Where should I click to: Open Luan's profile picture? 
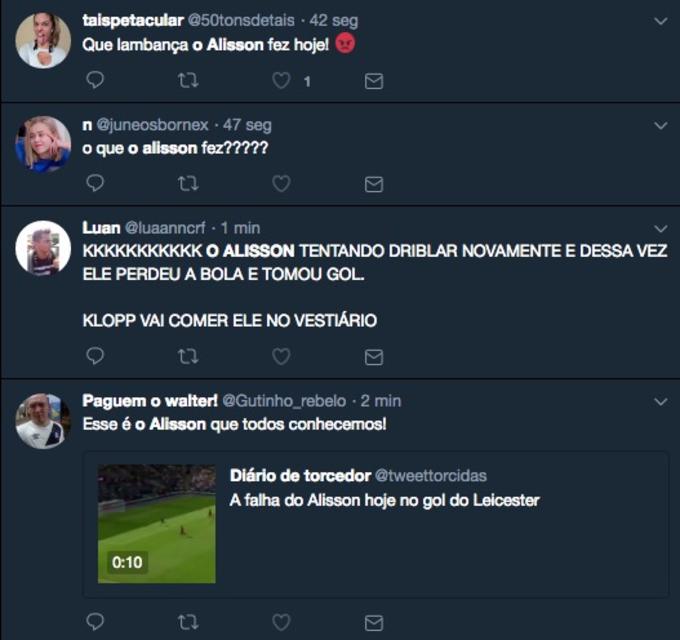click(x=43, y=248)
